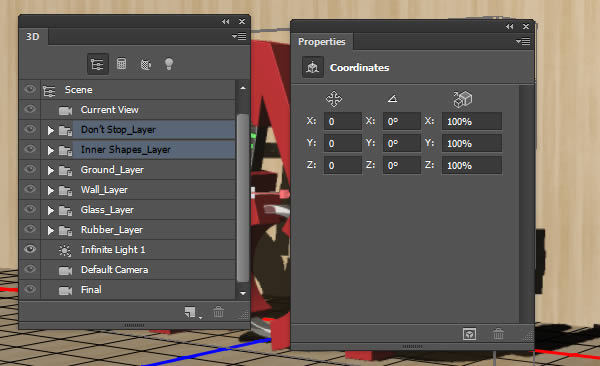The width and height of the screenshot is (600, 366).
Task: Filter the 3D panel by materials
Action: coord(145,64)
